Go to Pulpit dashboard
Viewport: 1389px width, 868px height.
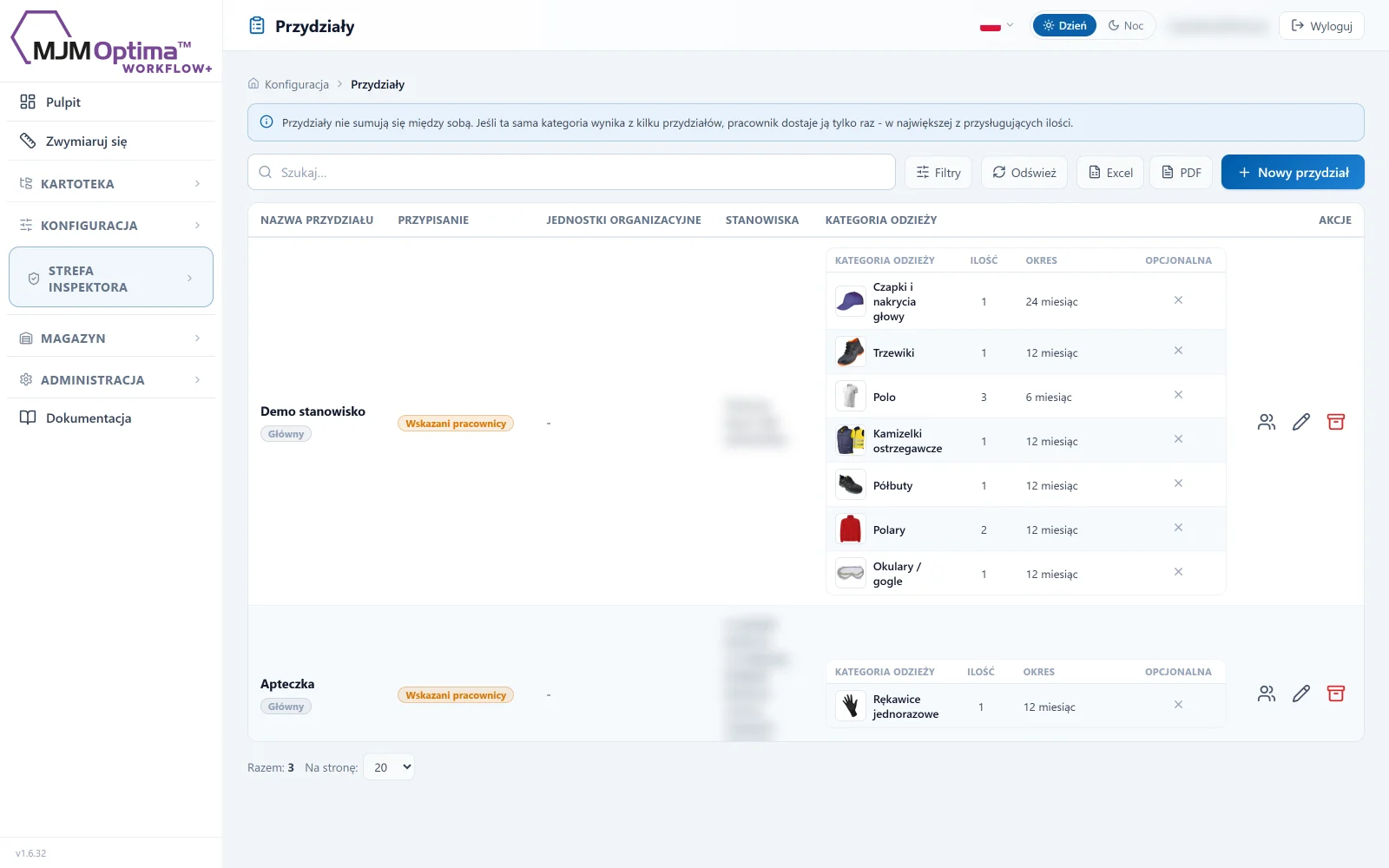coord(111,102)
